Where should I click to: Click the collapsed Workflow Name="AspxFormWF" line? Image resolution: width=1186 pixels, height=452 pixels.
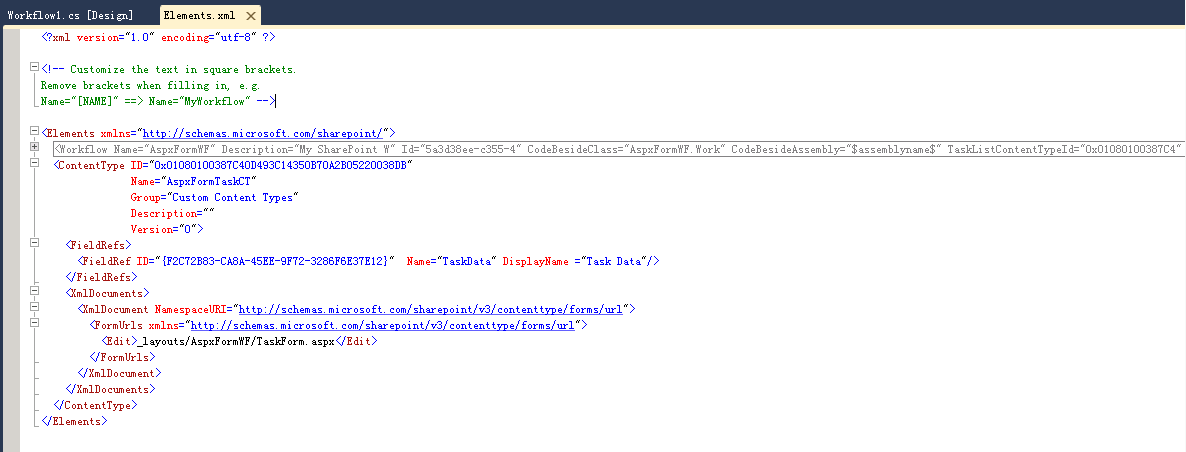619,150
